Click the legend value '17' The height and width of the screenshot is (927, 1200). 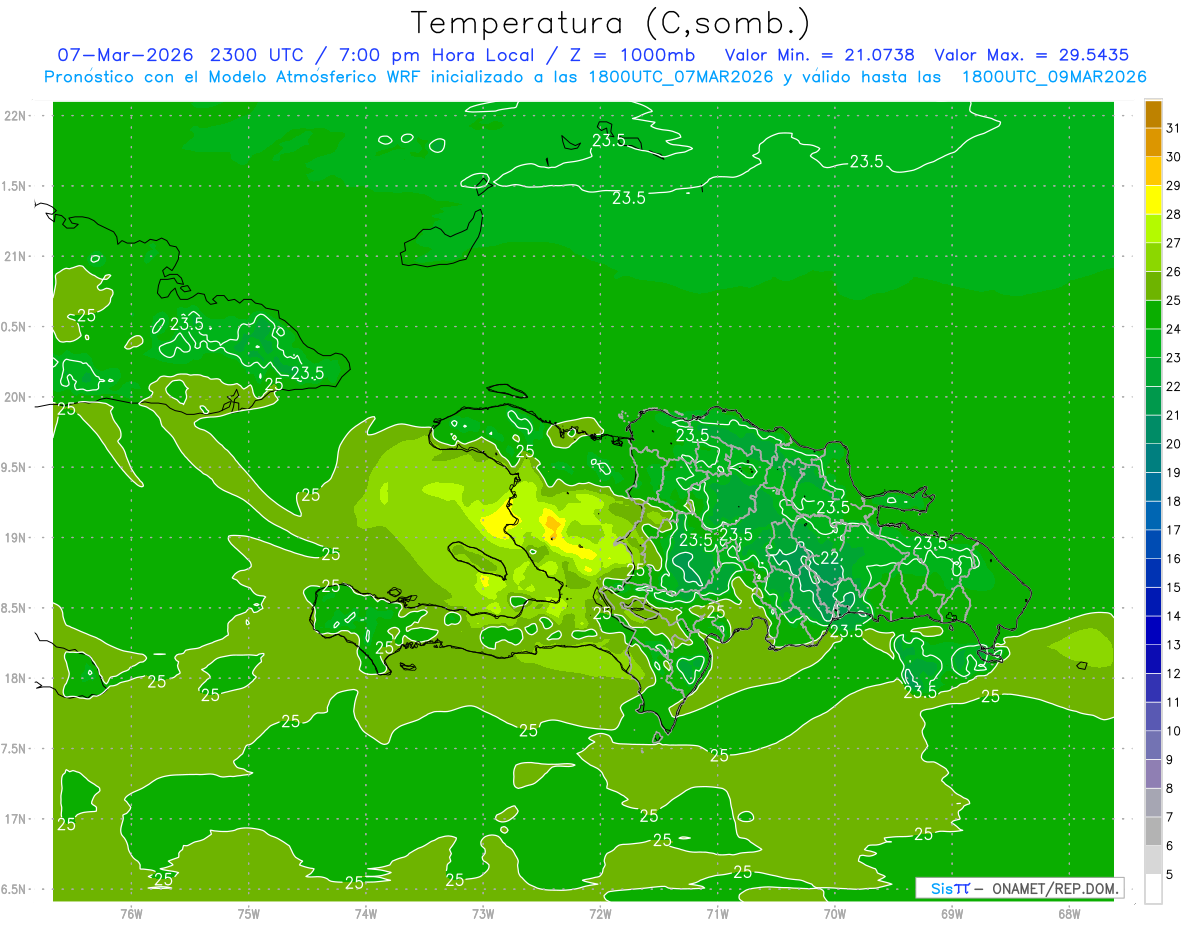[1174, 530]
